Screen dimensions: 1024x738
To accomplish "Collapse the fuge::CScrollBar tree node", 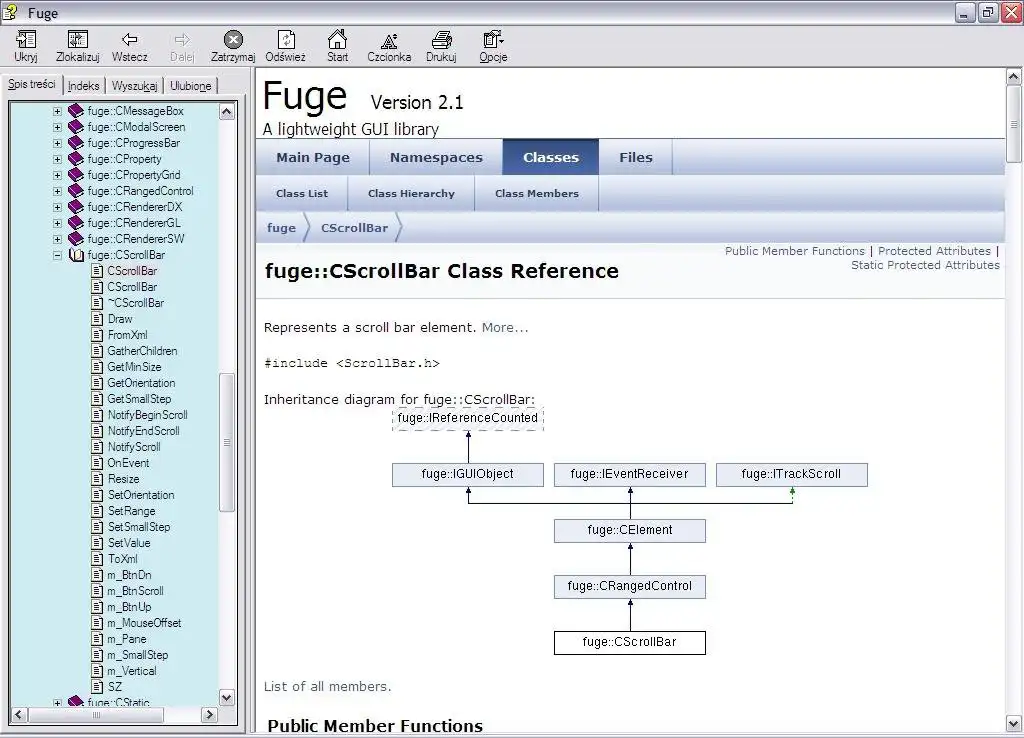I will click(57, 255).
